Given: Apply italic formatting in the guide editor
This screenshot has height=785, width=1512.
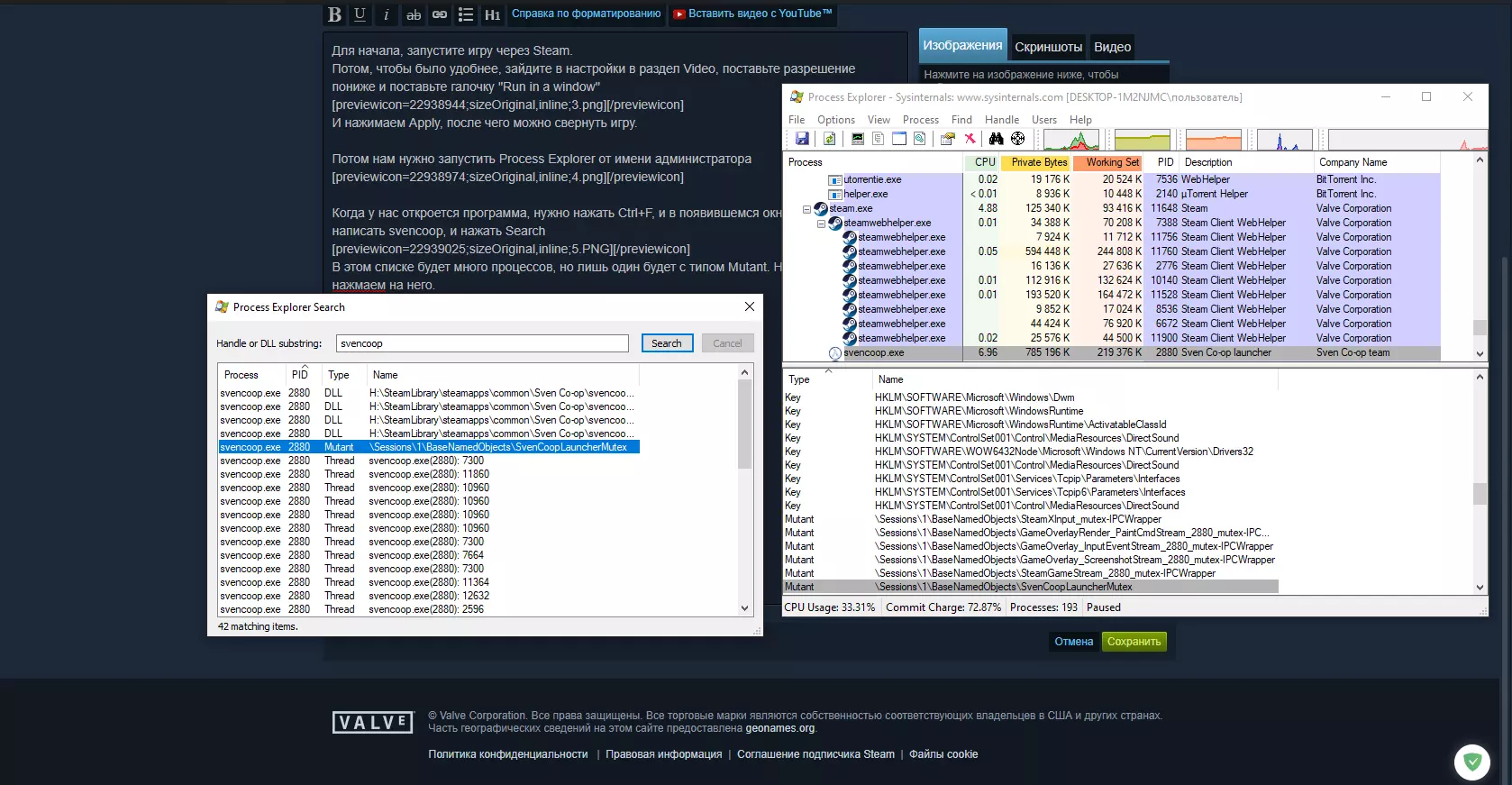Looking at the screenshot, I should point(387,14).
